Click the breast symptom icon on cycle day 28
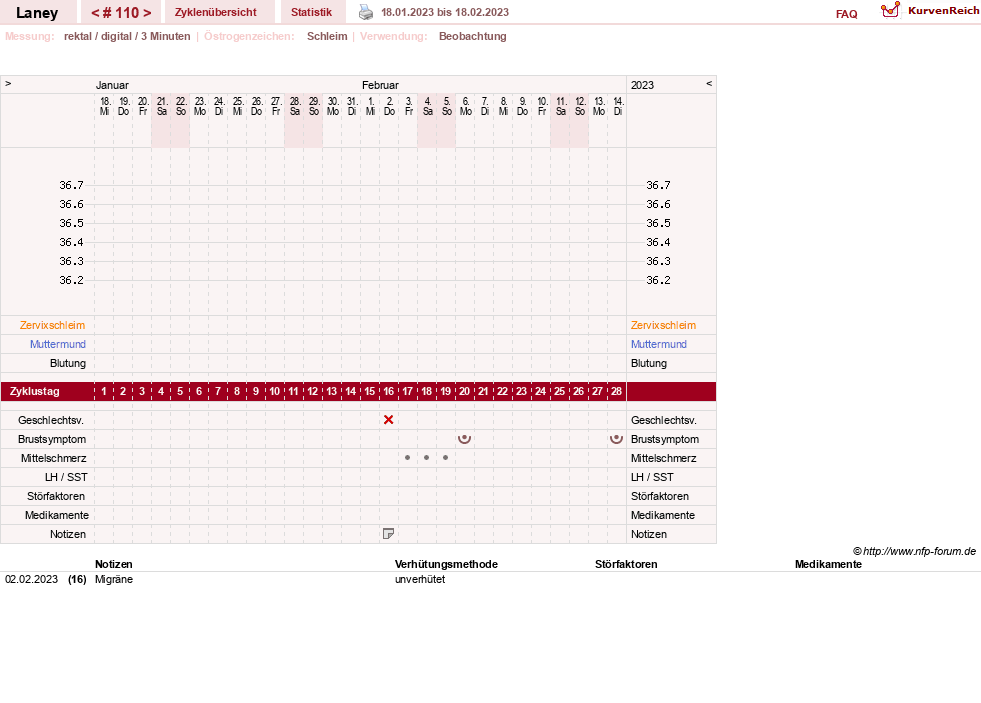 pyautogui.click(x=616, y=439)
